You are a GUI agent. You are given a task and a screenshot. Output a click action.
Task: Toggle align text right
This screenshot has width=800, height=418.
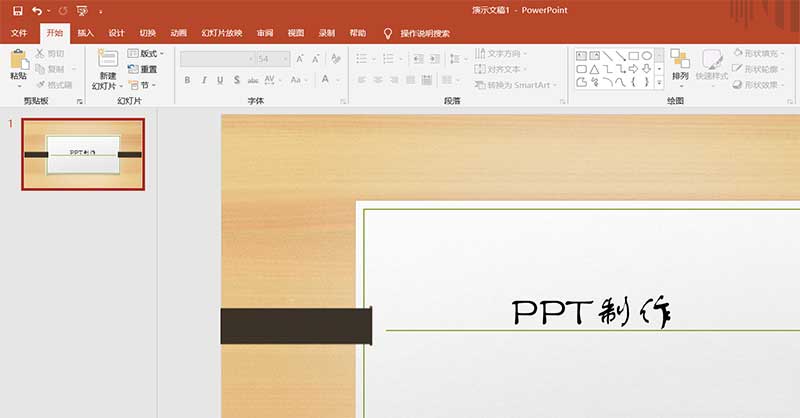[394, 80]
